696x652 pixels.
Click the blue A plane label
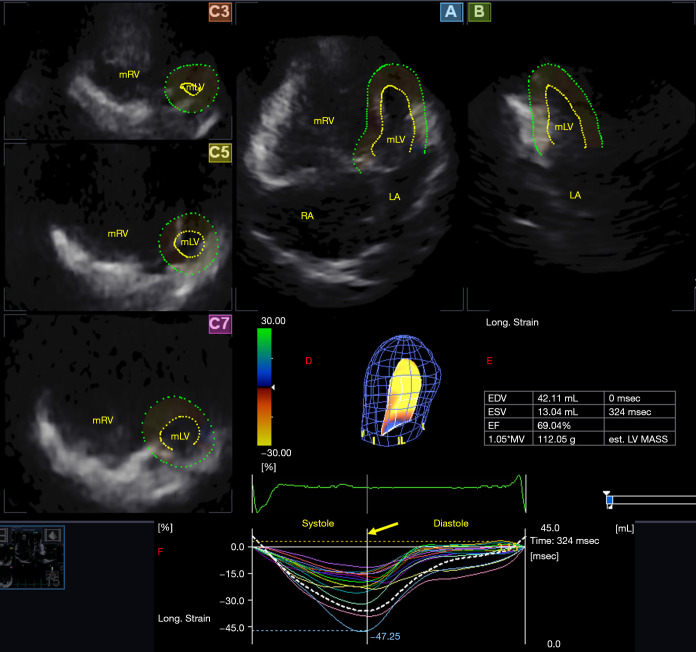click(x=448, y=13)
